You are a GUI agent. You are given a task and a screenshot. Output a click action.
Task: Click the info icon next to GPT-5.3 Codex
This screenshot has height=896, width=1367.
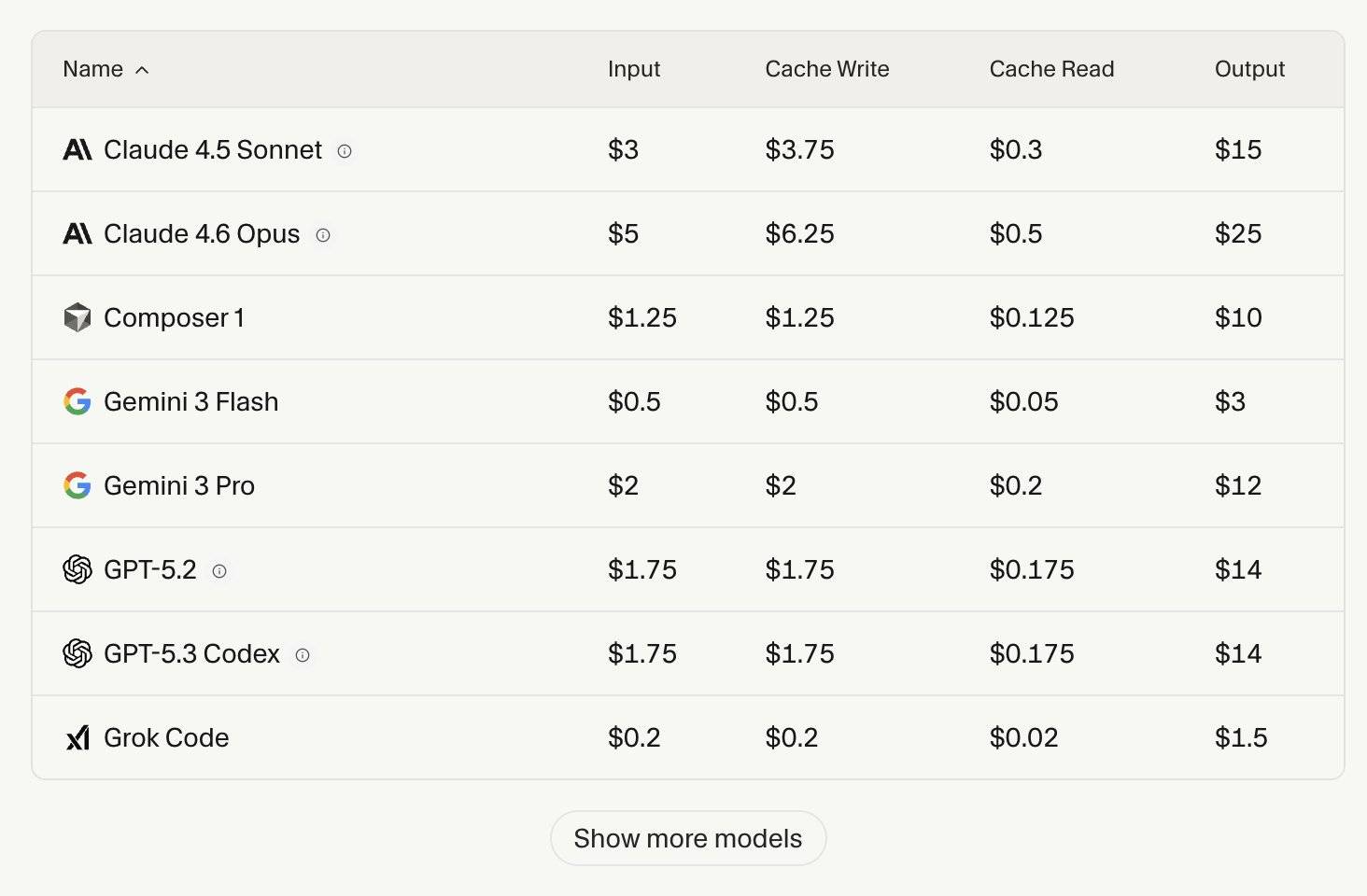pos(303,655)
